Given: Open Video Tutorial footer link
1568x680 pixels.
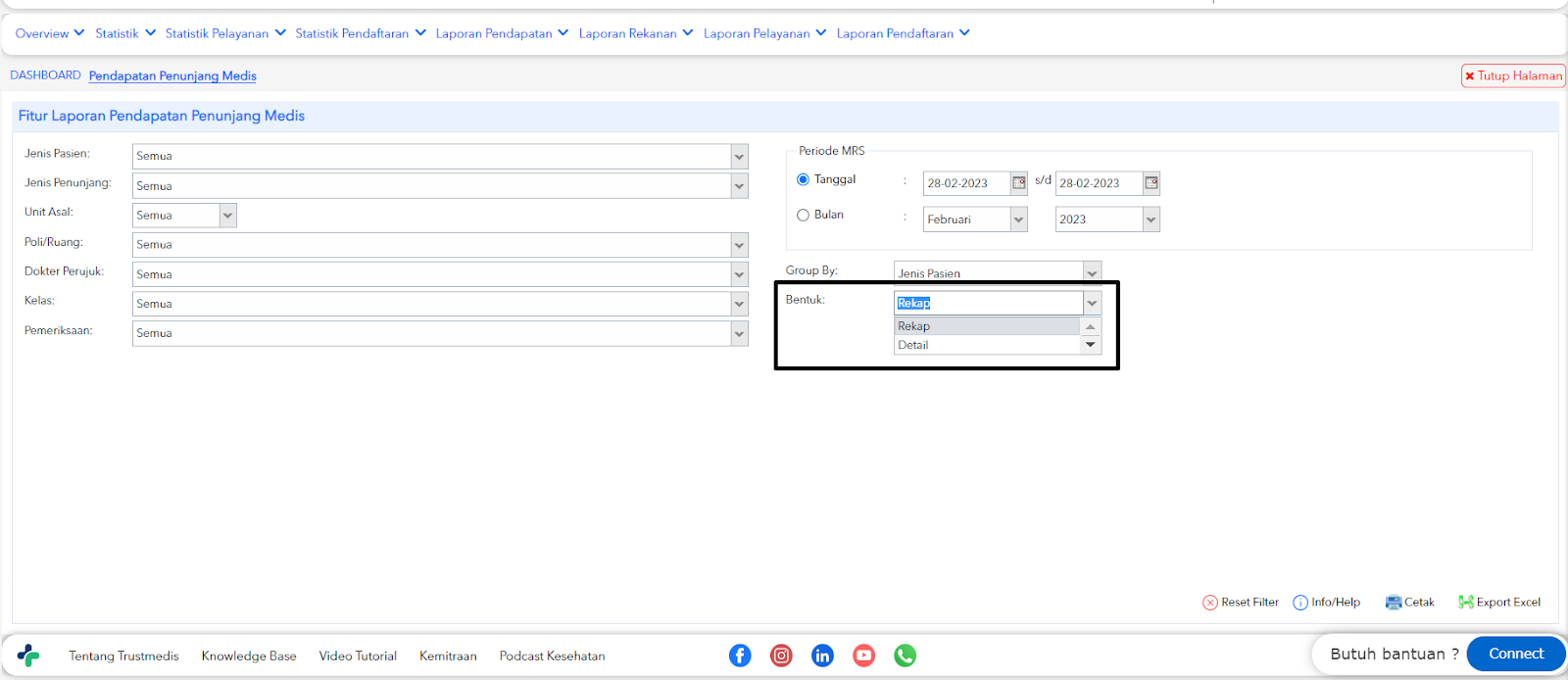Looking at the screenshot, I should [358, 656].
